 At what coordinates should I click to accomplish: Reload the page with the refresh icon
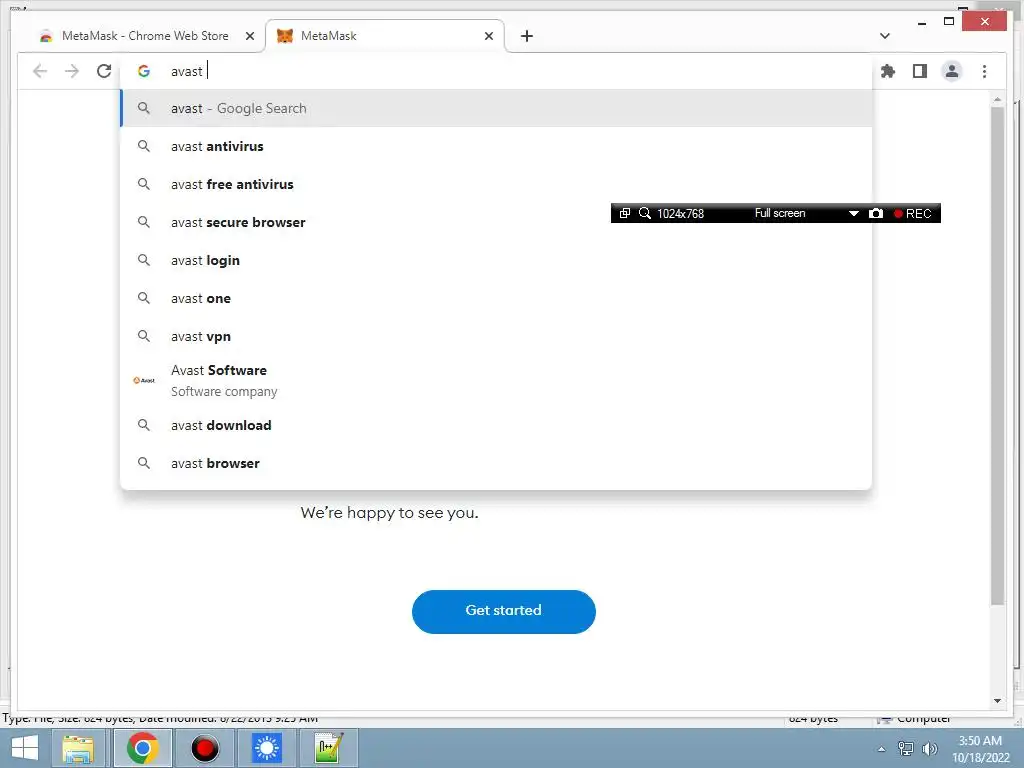(x=104, y=71)
